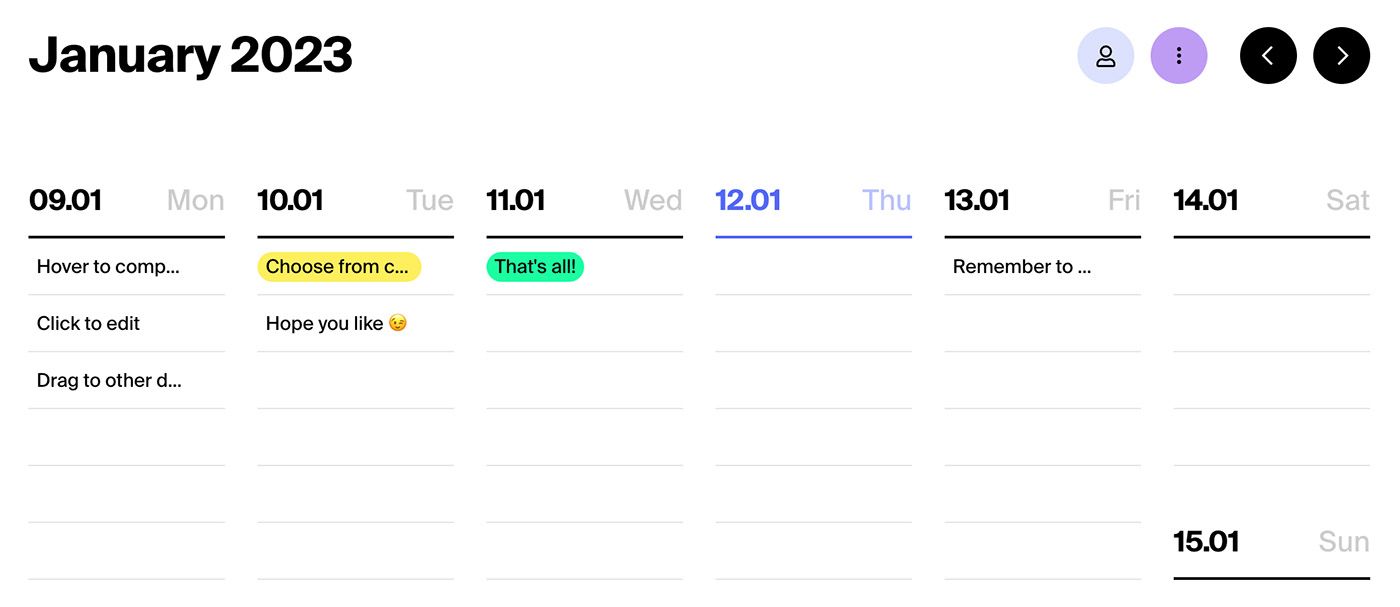Select the 'Drag to other d...' entry

[x=109, y=381]
